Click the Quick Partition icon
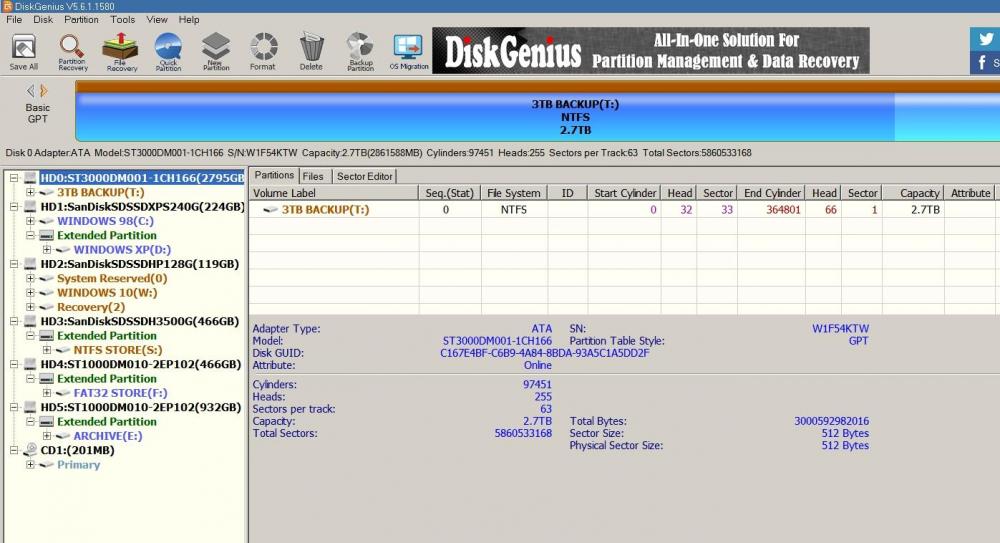Viewport: 1000px width, 543px height. 168,50
